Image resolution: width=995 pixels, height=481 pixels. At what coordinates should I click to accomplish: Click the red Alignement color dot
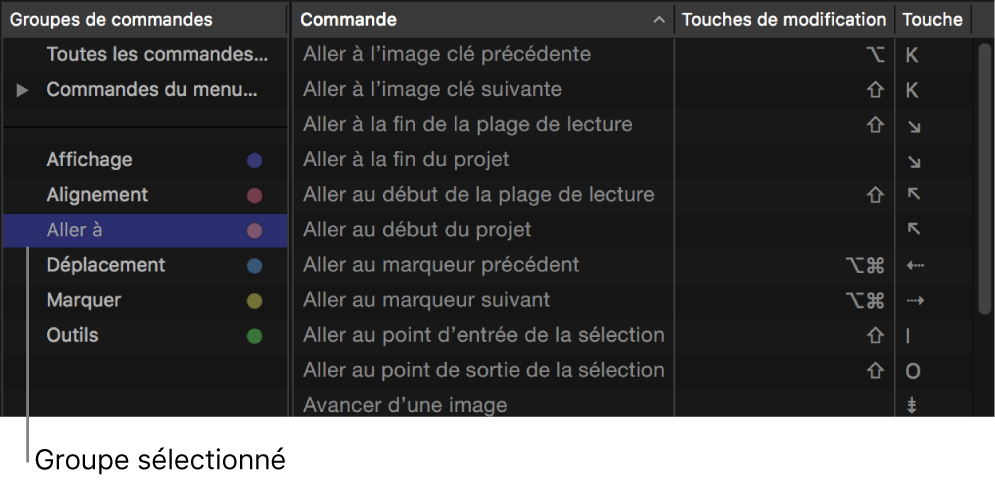[254, 195]
